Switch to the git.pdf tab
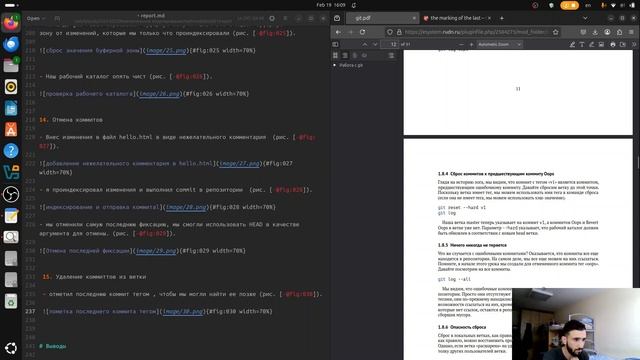Image resolution: width=640 pixels, height=360 pixels. pos(382,18)
